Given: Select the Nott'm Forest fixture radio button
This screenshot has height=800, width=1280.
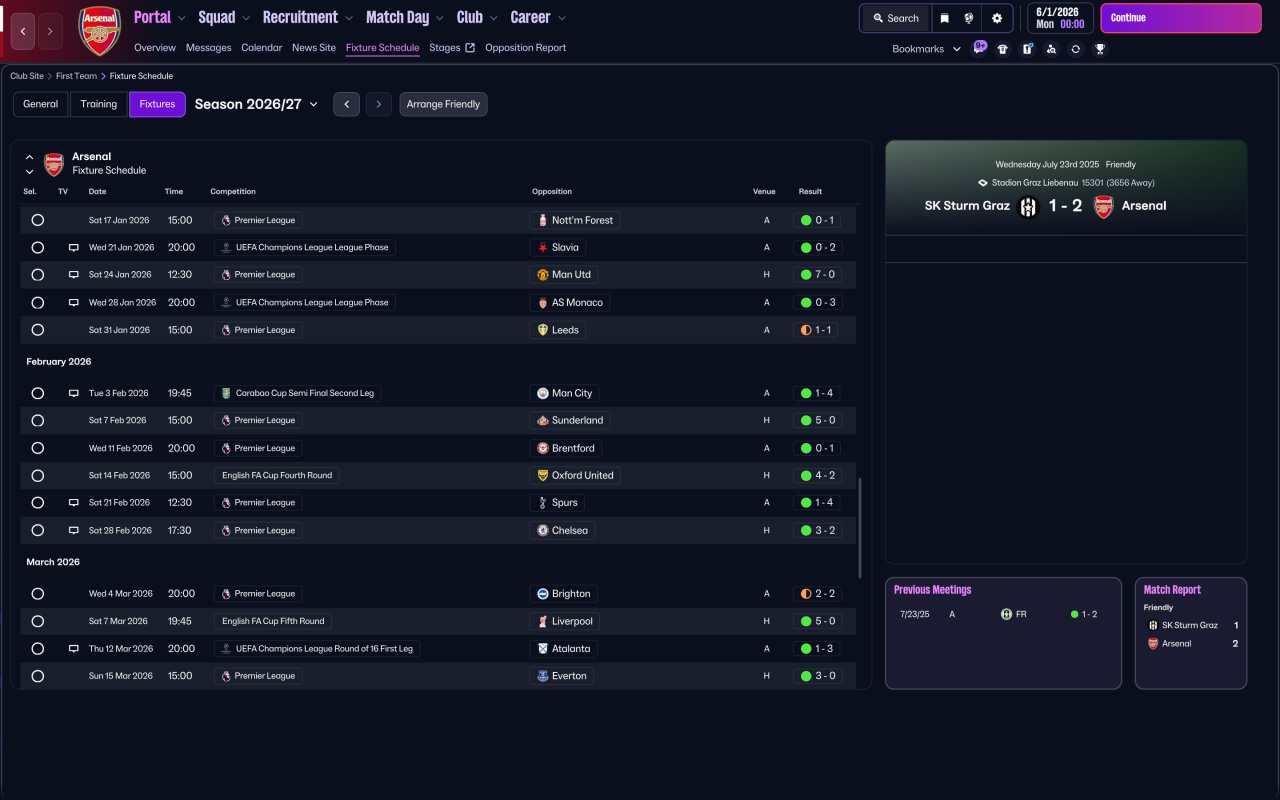Looking at the screenshot, I should (x=37, y=220).
